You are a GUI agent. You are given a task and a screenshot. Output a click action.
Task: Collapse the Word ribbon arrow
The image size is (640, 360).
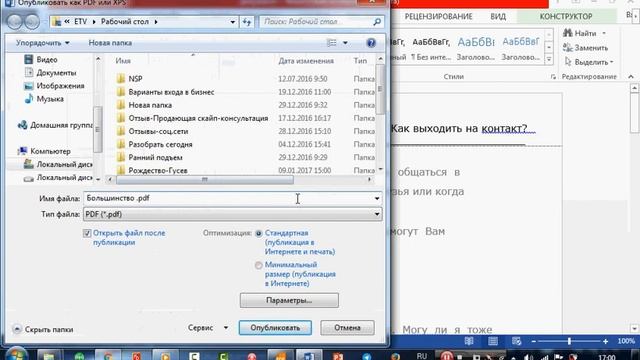631,77
